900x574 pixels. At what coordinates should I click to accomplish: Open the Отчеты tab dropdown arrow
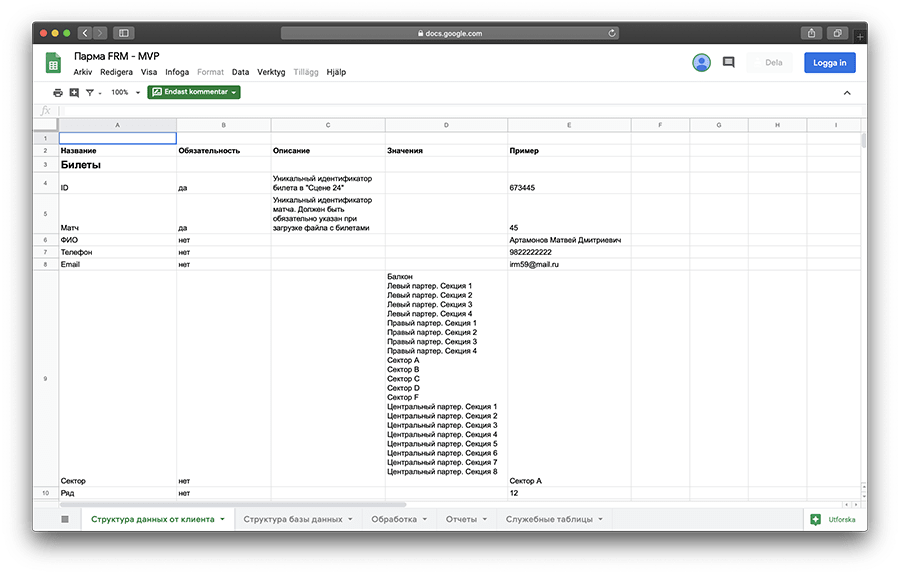click(487, 519)
